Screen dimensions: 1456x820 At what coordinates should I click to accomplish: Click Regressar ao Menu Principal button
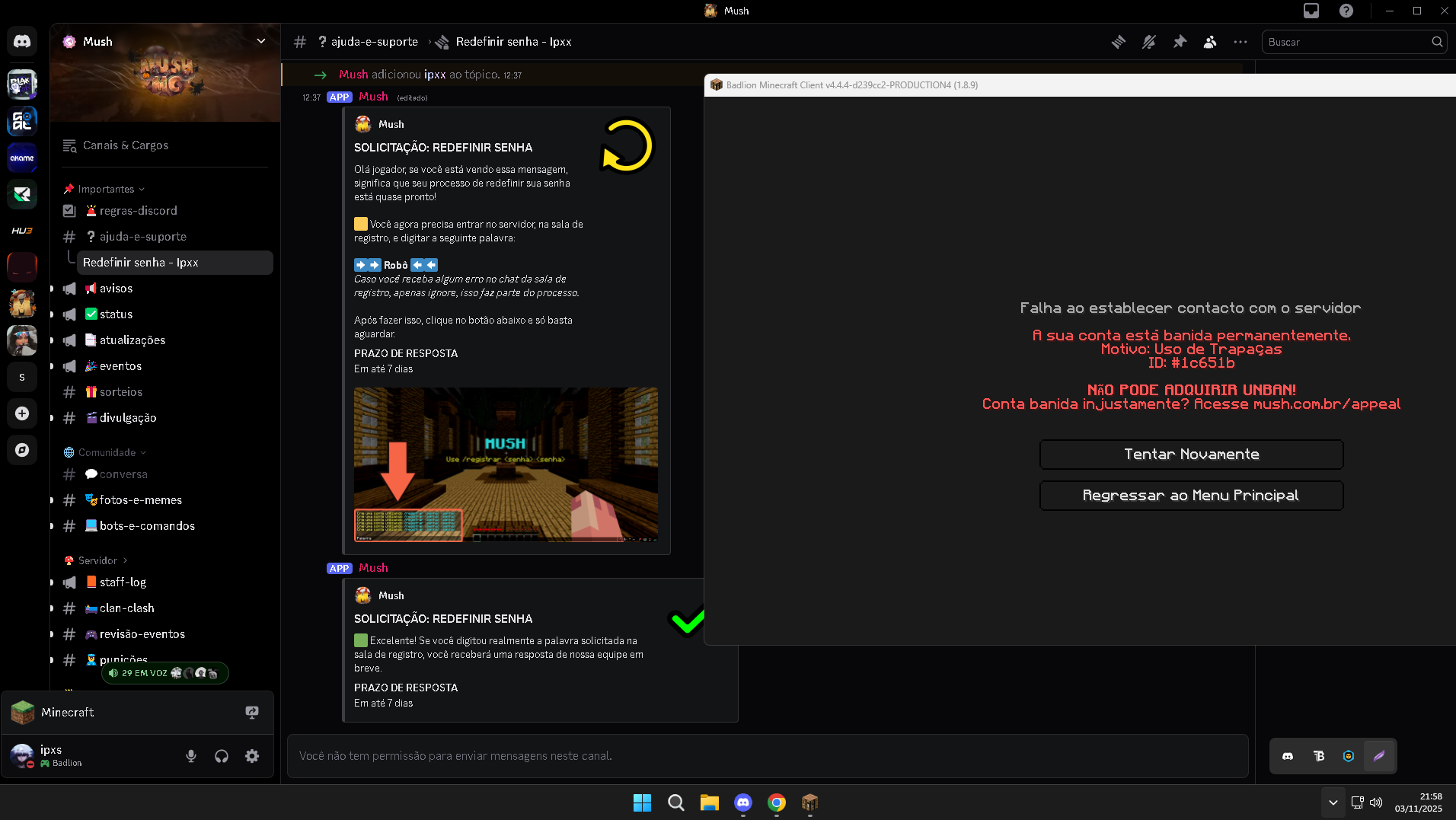(x=1191, y=496)
